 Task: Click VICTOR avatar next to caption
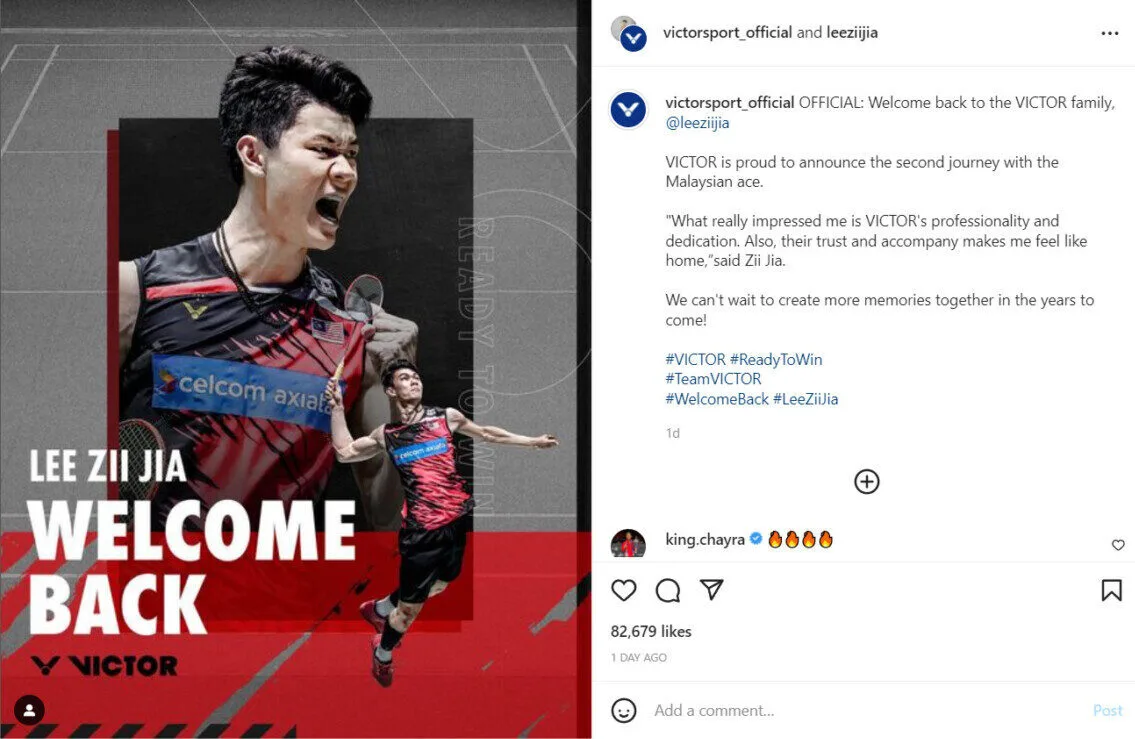click(x=628, y=110)
